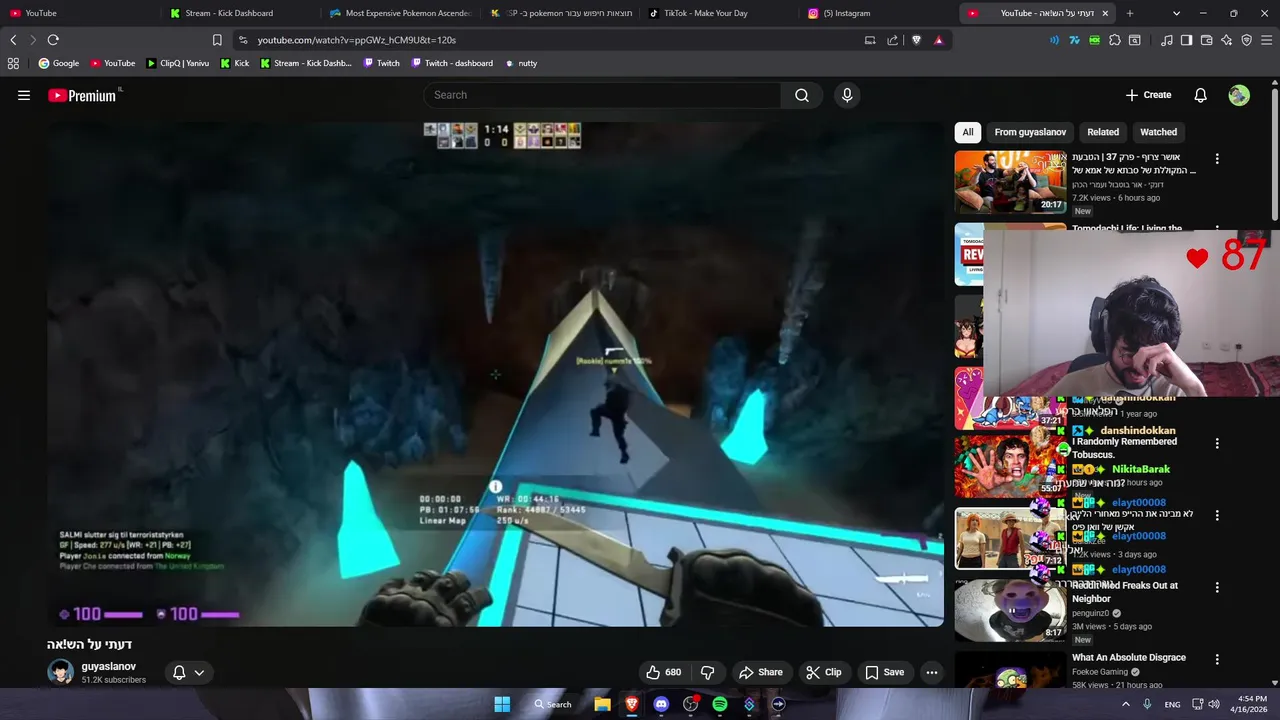
Task: Click the browser address bar URL
Action: click(356, 40)
